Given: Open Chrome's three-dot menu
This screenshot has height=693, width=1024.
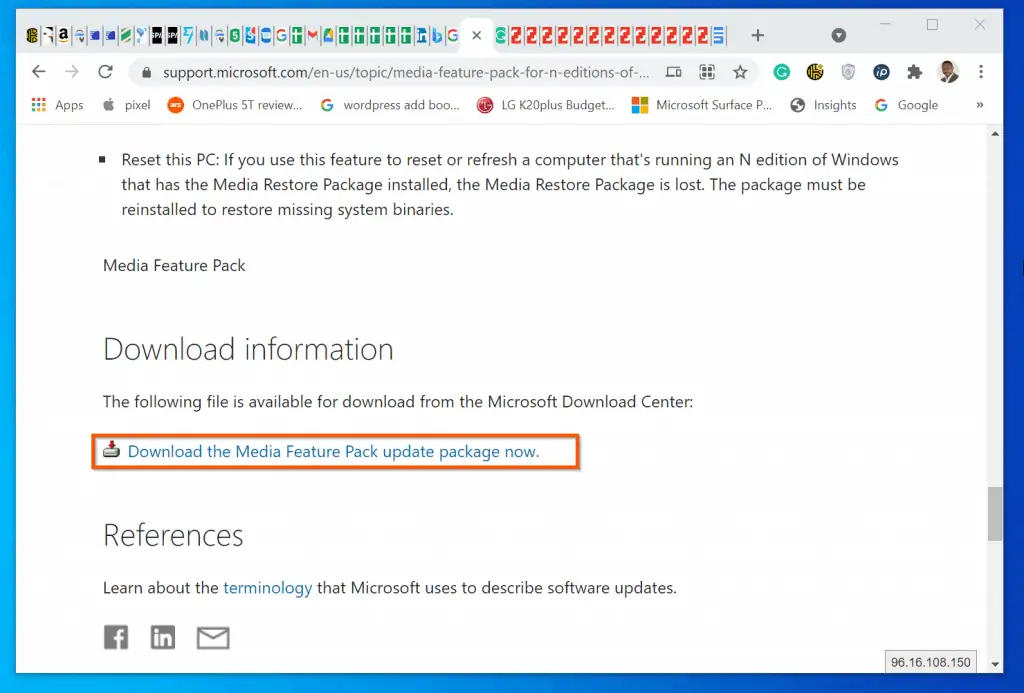Looking at the screenshot, I should [981, 72].
